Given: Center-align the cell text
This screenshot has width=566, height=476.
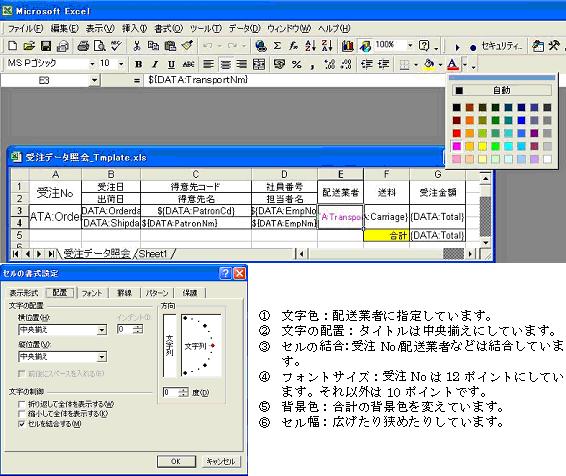Looking at the screenshot, I should coord(225,65).
